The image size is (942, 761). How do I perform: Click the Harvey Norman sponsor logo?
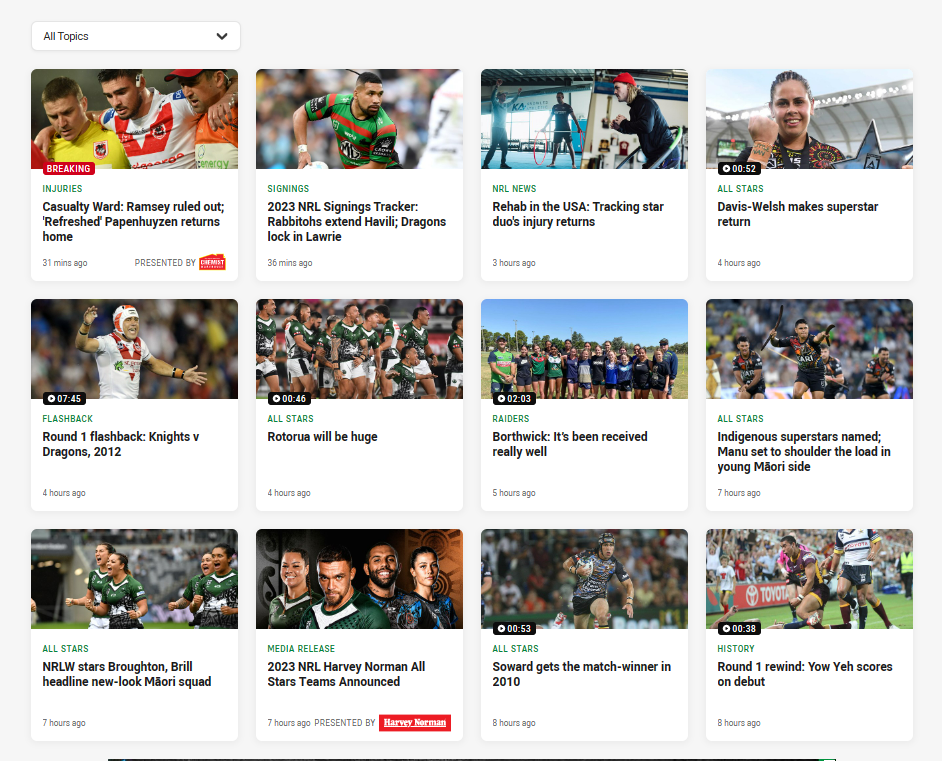pos(414,722)
